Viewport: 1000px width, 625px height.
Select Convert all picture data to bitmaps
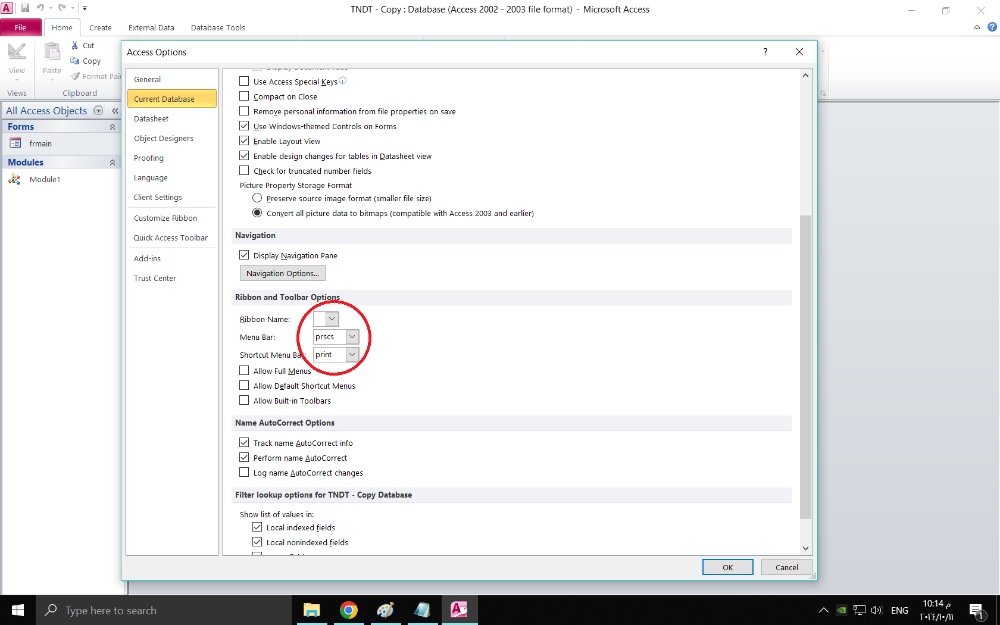pyautogui.click(x=257, y=213)
